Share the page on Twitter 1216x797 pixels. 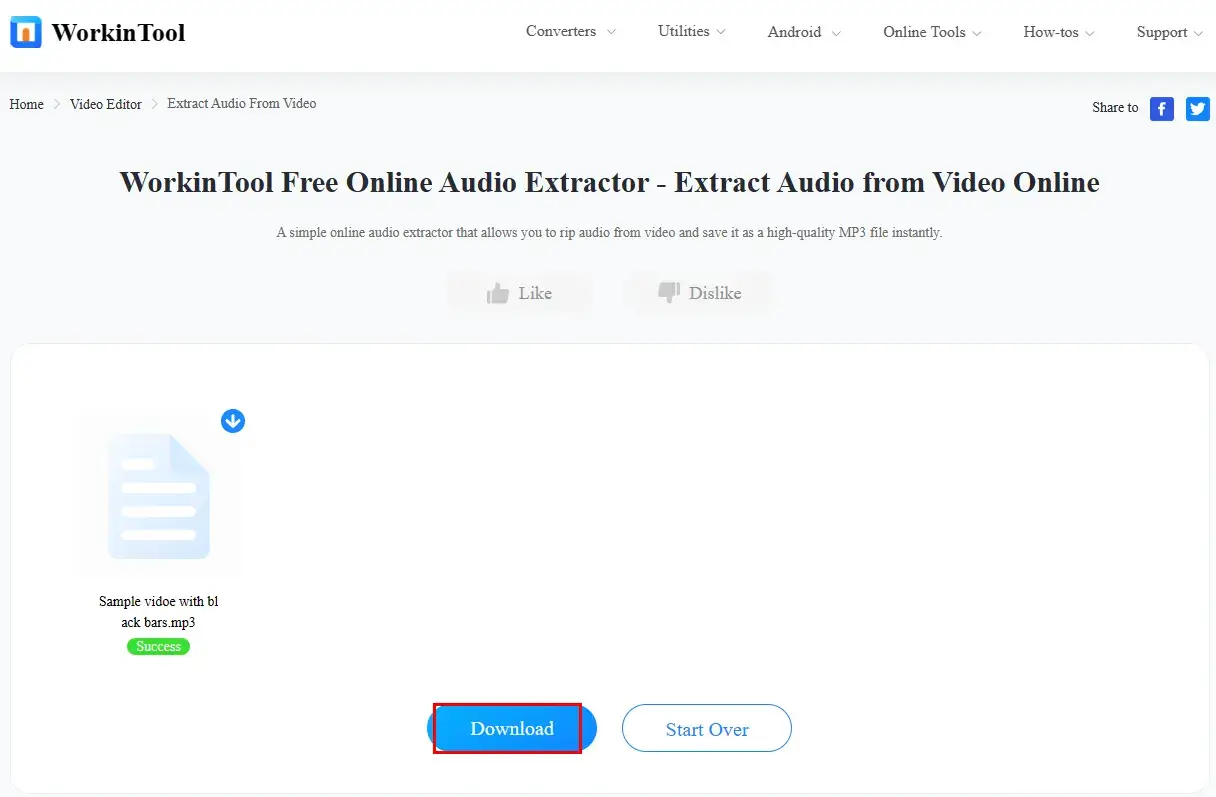[x=1197, y=108]
